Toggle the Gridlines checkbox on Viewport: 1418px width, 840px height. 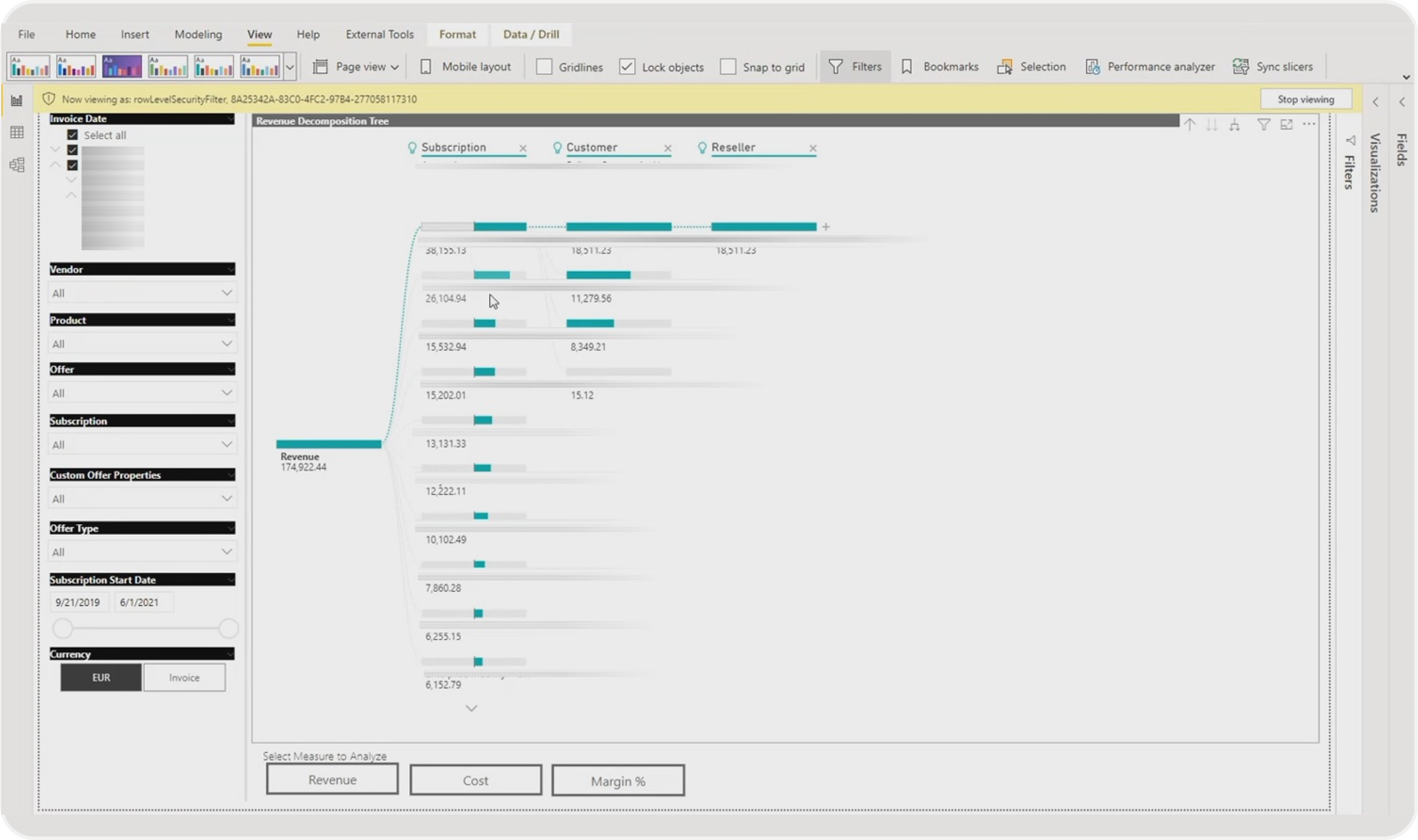(x=544, y=66)
